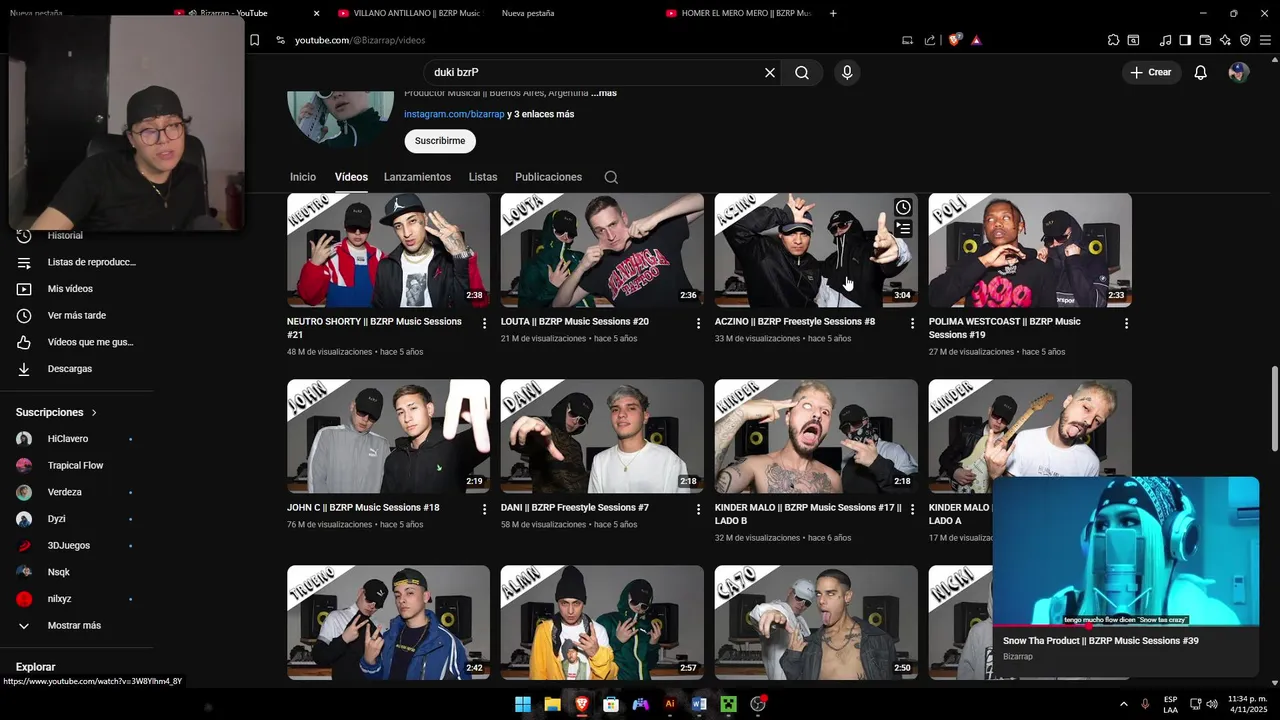Add ACZINO video to queue icon
1280x720 pixels.
coord(903,228)
